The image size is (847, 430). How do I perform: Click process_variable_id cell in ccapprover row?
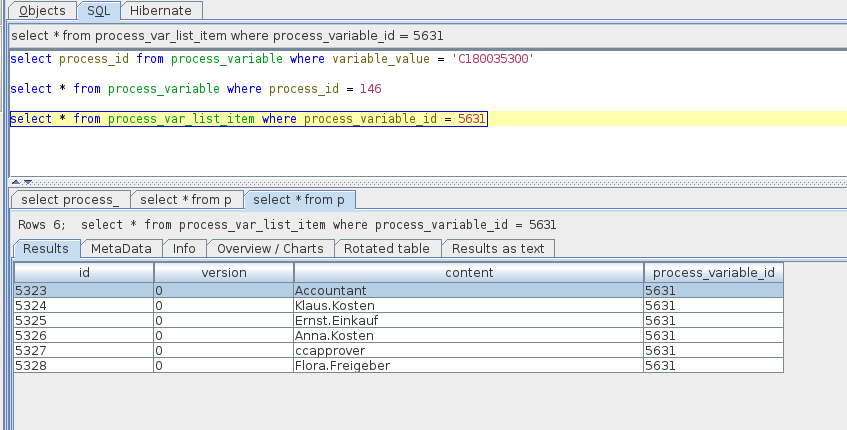pyautogui.click(x=714, y=351)
